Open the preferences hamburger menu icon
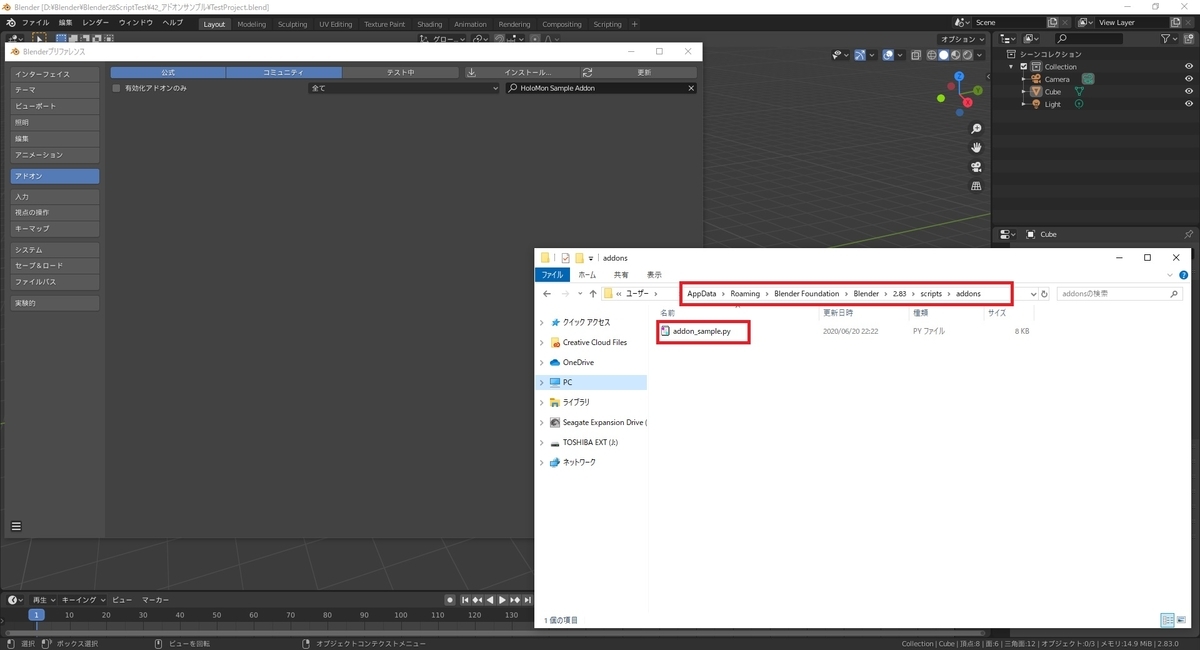 pyautogui.click(x=16, y=526)
